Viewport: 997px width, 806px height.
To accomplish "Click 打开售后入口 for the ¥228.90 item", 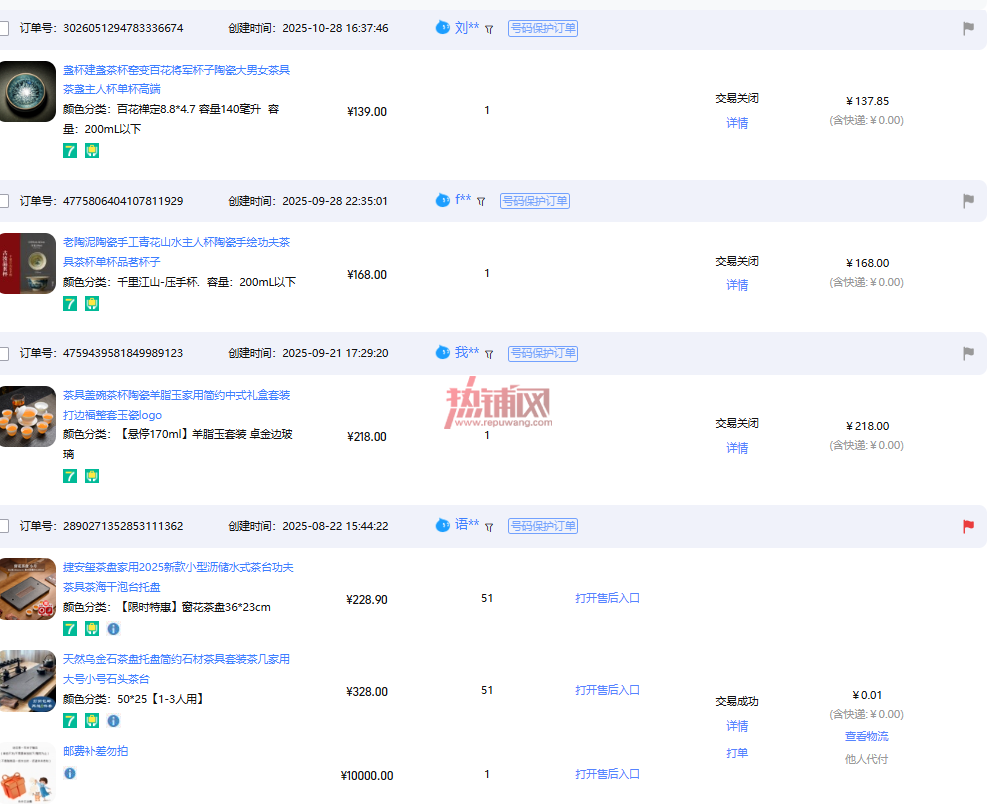I will (x=607, y=598).
